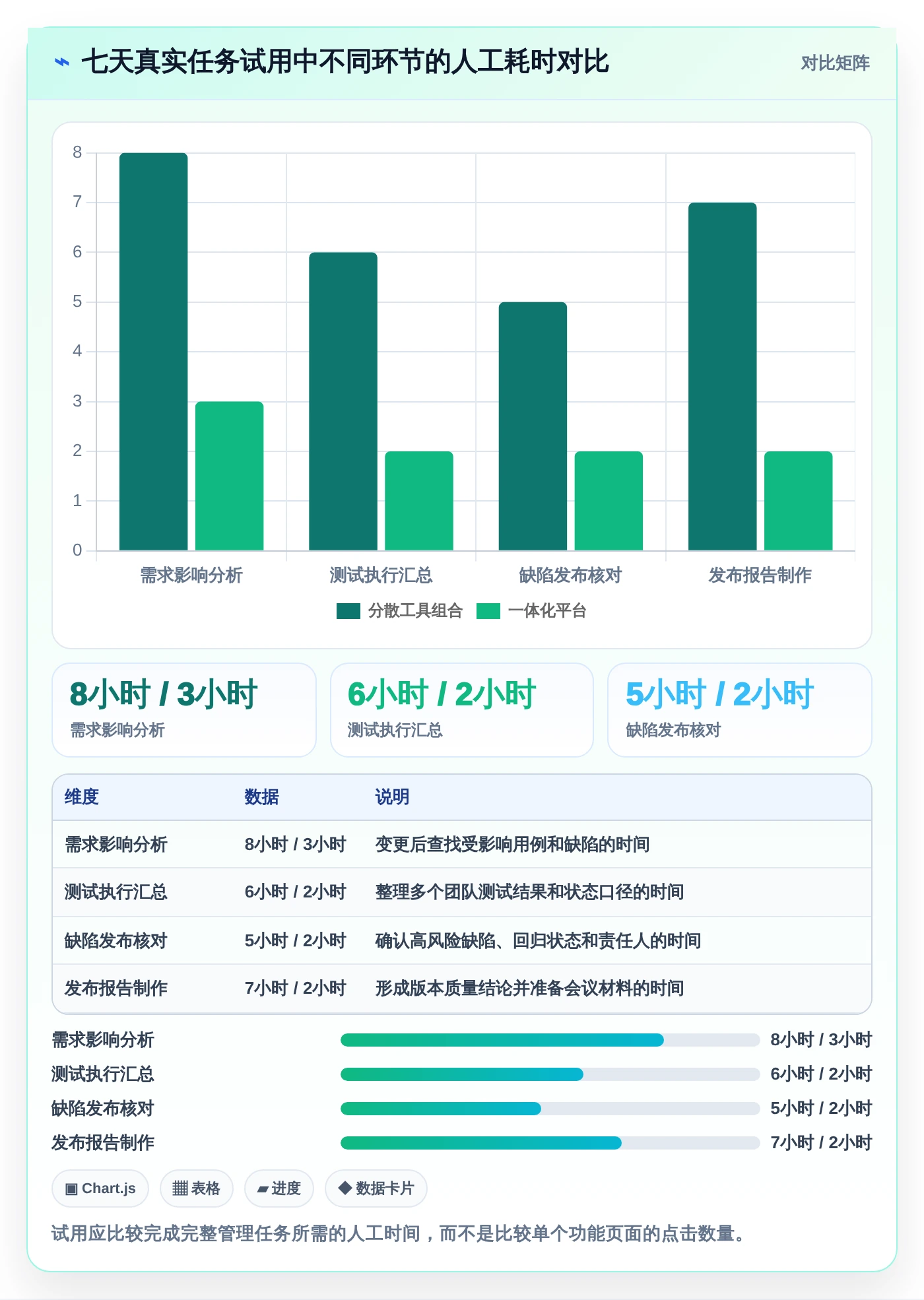924x1300 pixels.
Task: Click x-axis label 测试执行汇总
Action: 381,575
